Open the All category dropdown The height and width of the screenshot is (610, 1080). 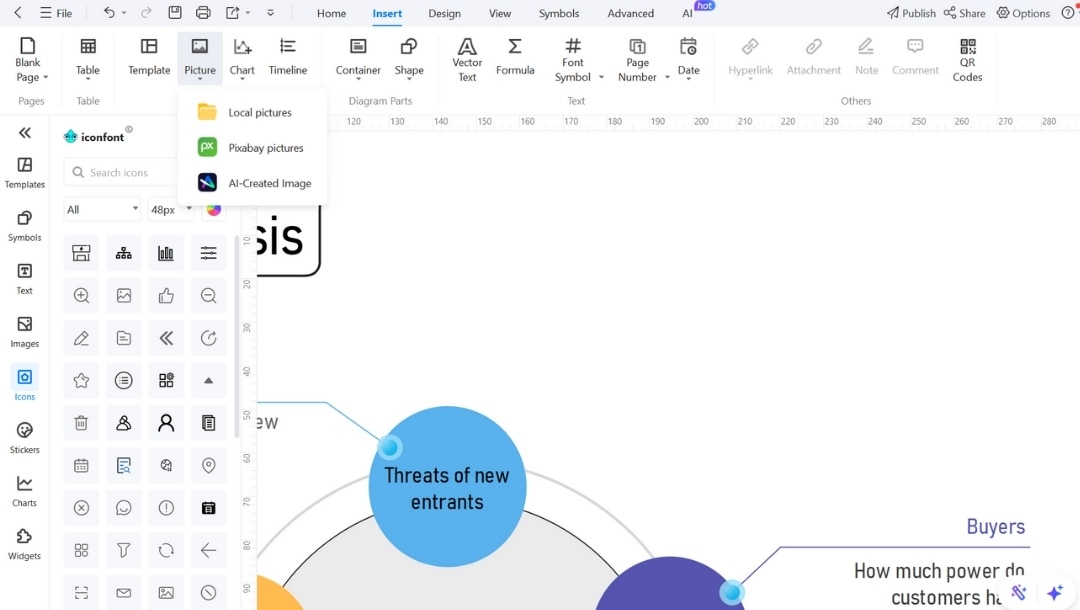tap(102, 209)
